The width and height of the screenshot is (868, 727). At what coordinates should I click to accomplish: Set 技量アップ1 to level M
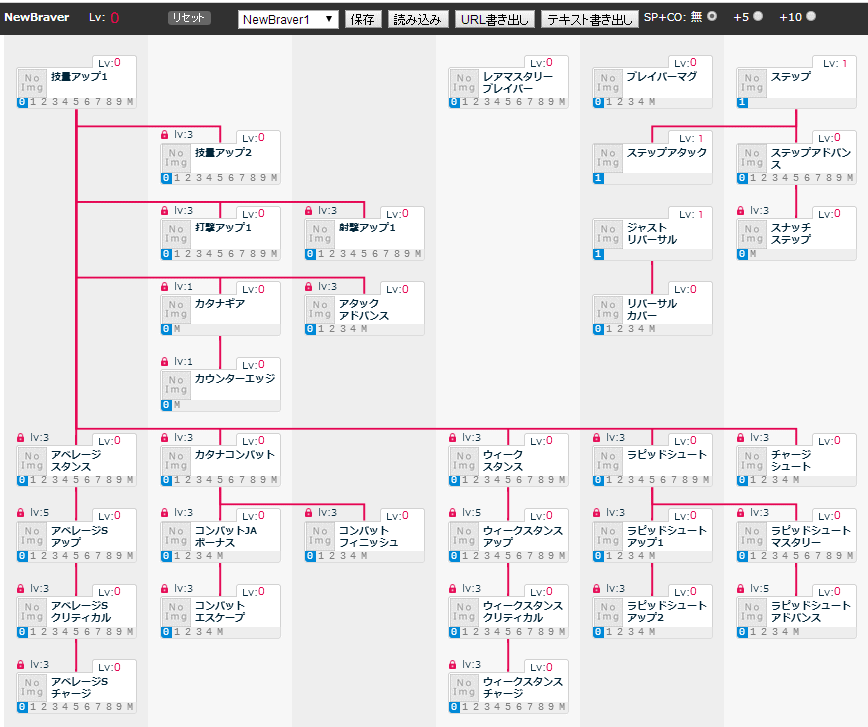130,102
